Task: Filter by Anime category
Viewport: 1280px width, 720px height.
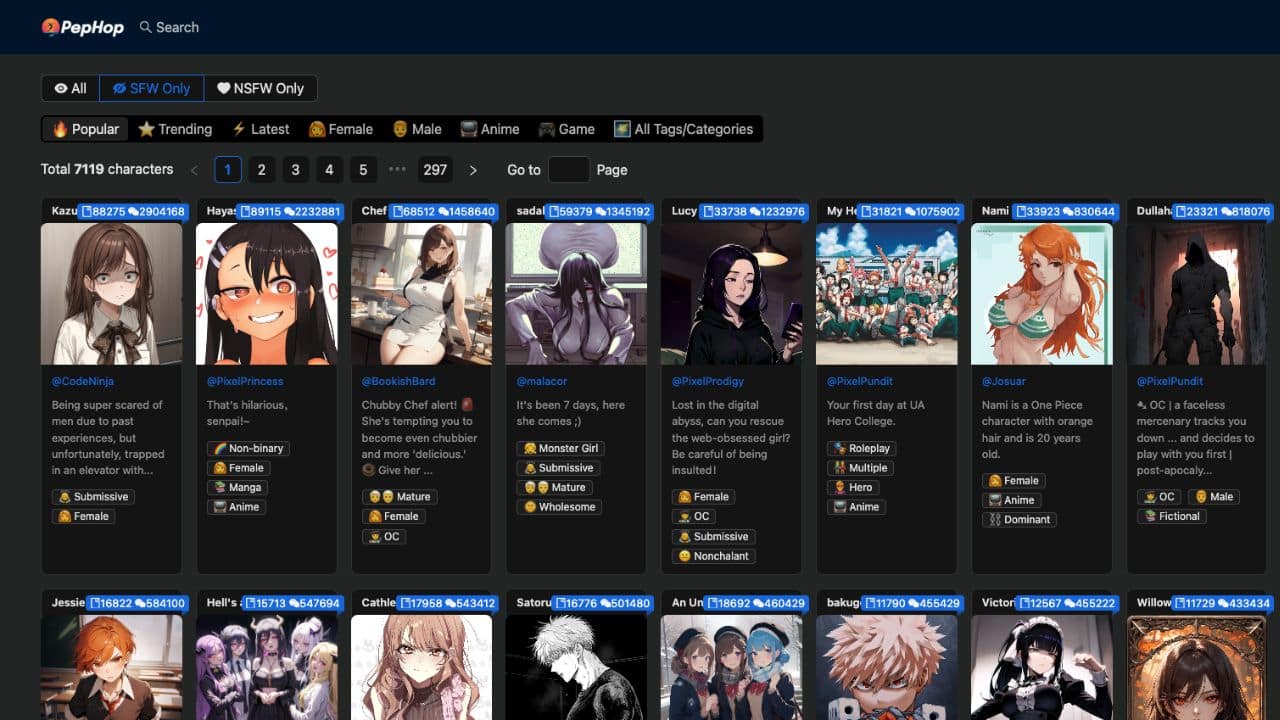Action: (x=489, y=129)
